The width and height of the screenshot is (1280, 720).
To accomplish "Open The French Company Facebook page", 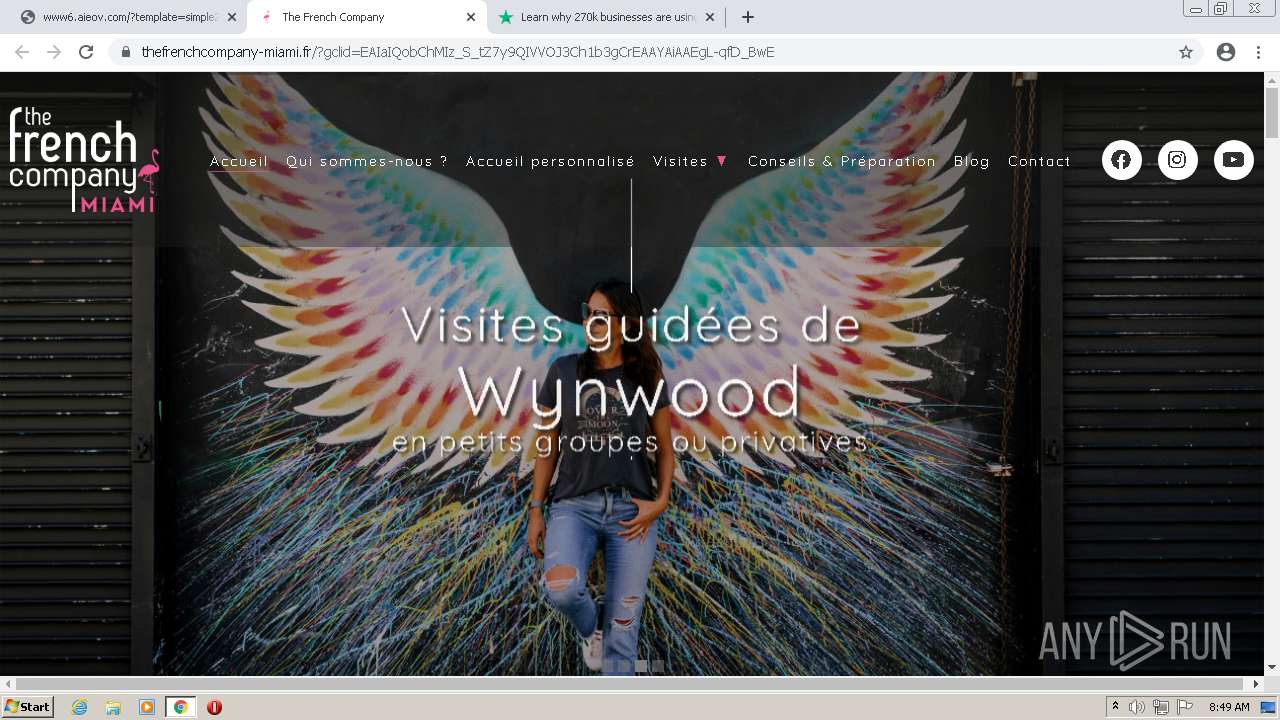I will click(x=1121, y=160).
